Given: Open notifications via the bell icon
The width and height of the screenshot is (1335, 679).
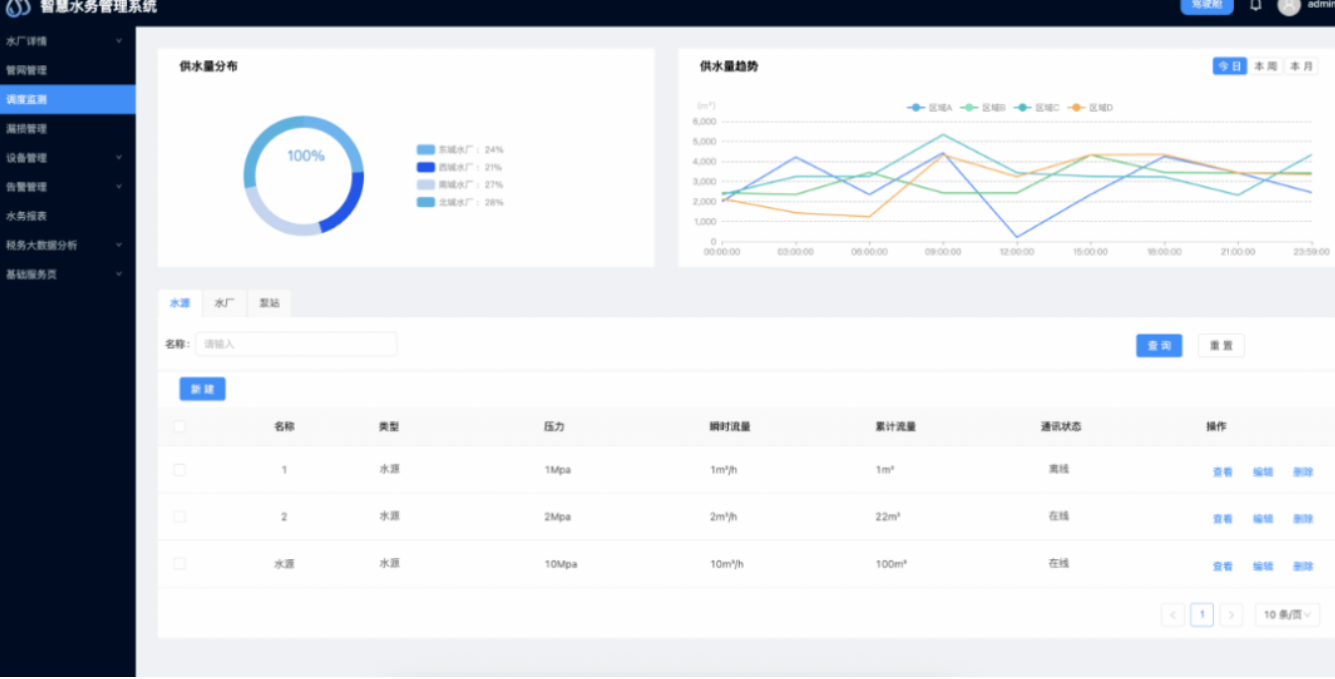Looking at the screenshot, I should pyautogui.click(x=1256, y=6).
